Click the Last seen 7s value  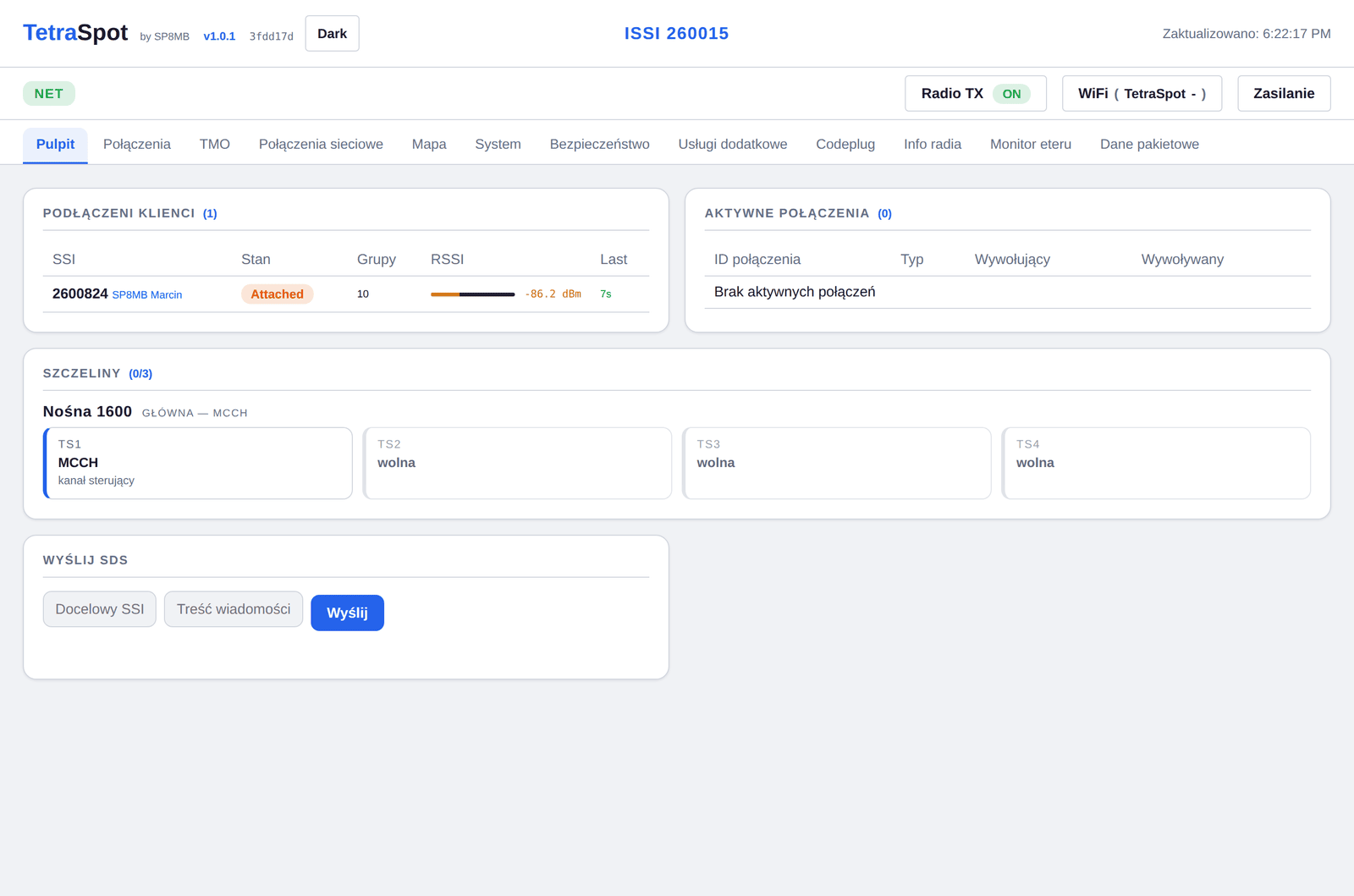(606, 294)
